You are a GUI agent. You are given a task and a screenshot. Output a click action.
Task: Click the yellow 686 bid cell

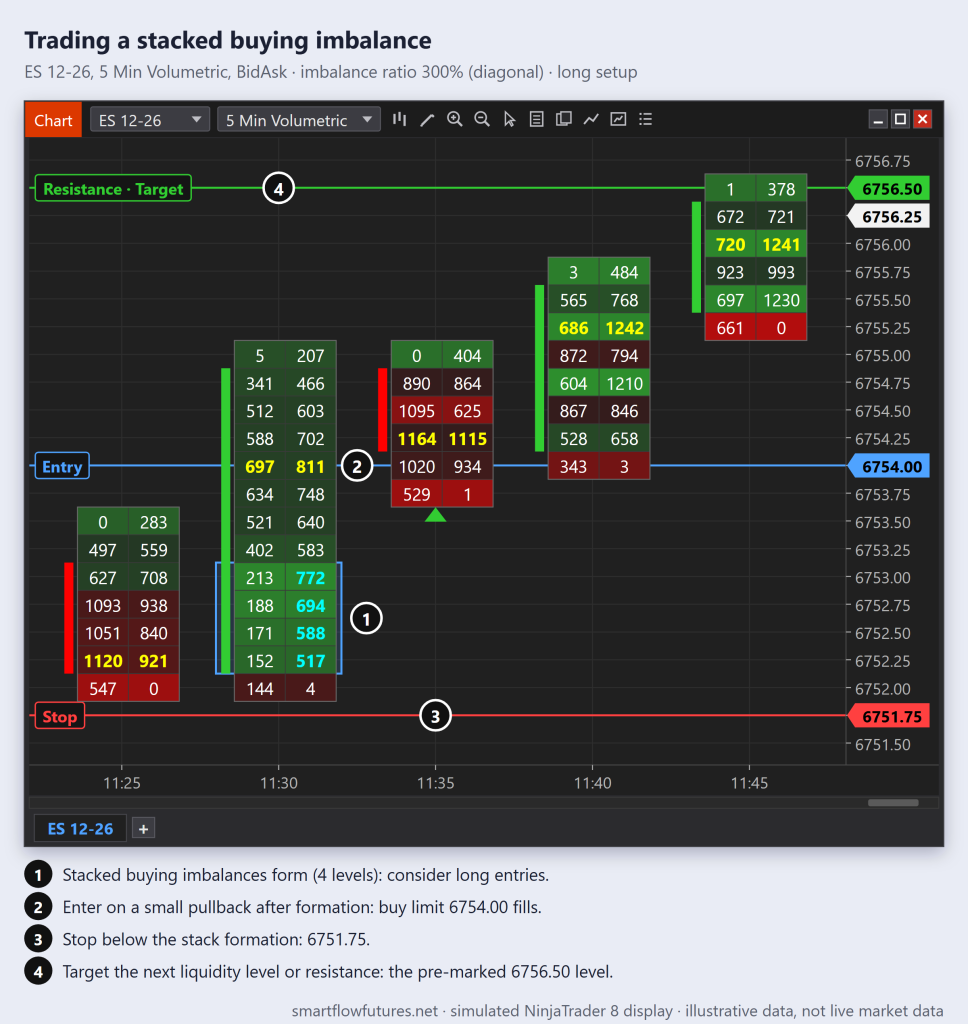(x=573, y=328)
